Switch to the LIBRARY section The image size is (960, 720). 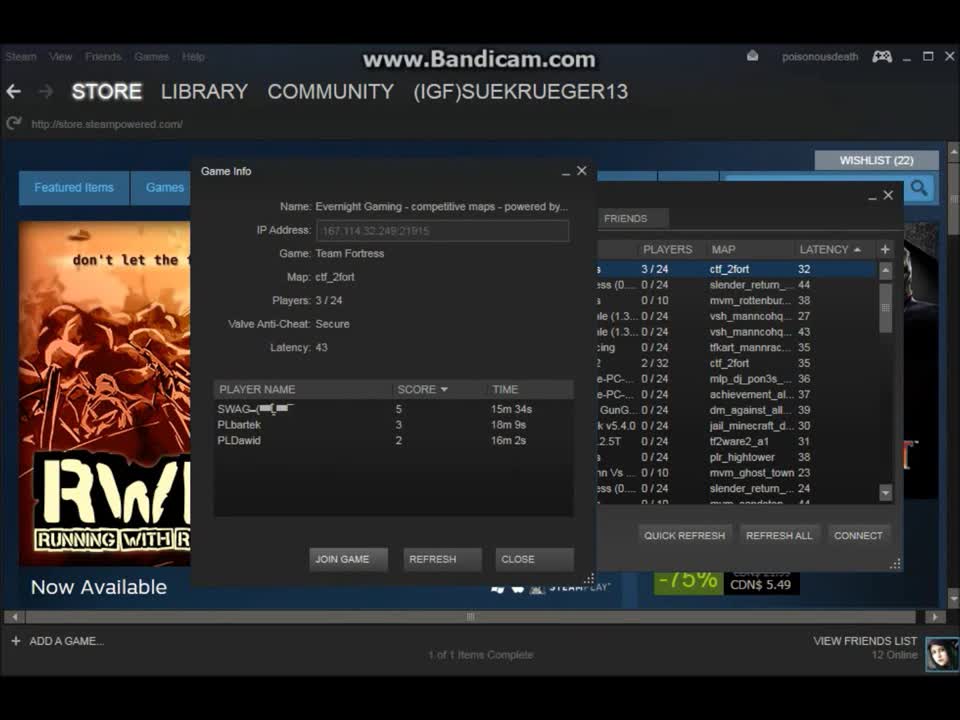pos(204,92)
